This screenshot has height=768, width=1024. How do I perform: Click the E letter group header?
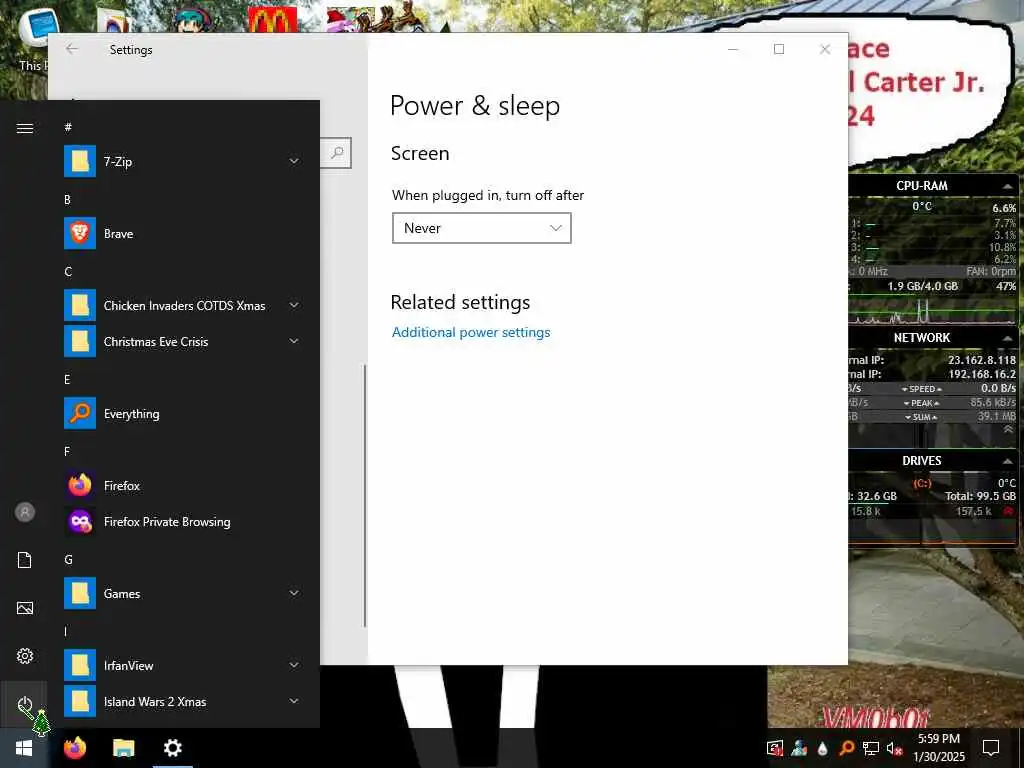(x=67, y=379)
